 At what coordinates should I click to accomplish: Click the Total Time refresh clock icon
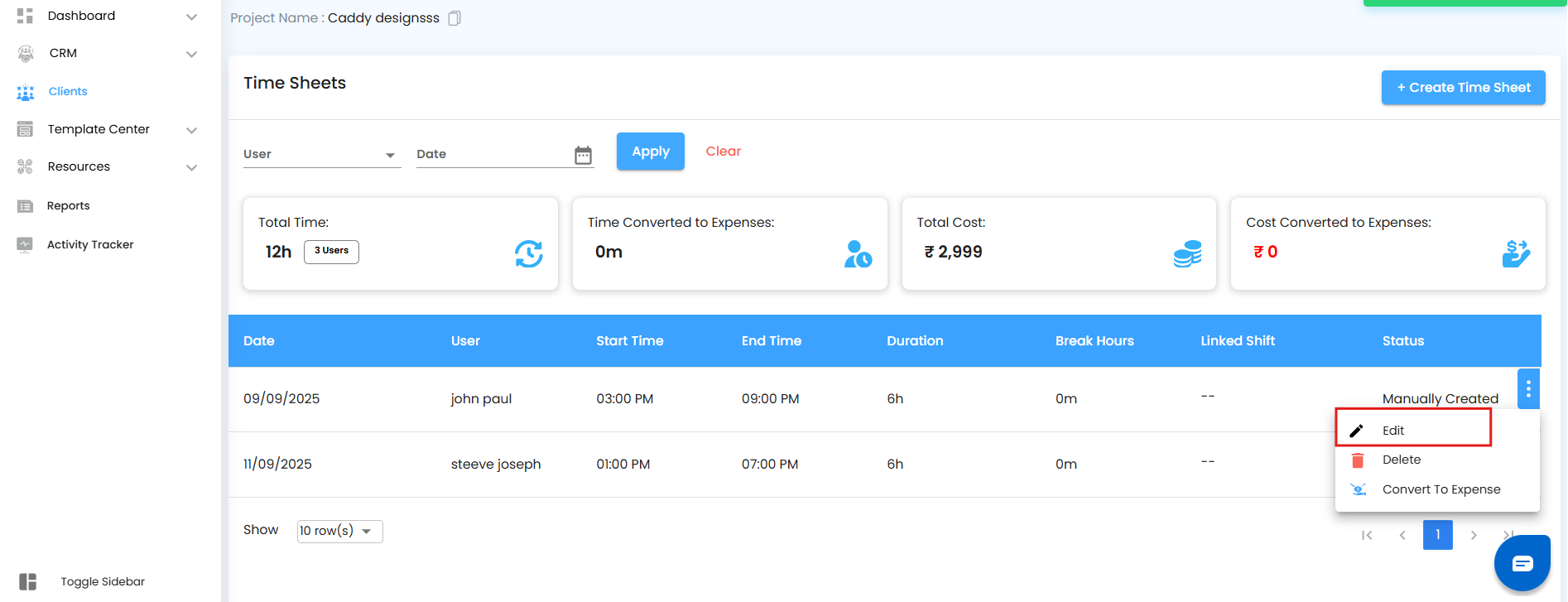pyautogui.click(x=528, y=253)
